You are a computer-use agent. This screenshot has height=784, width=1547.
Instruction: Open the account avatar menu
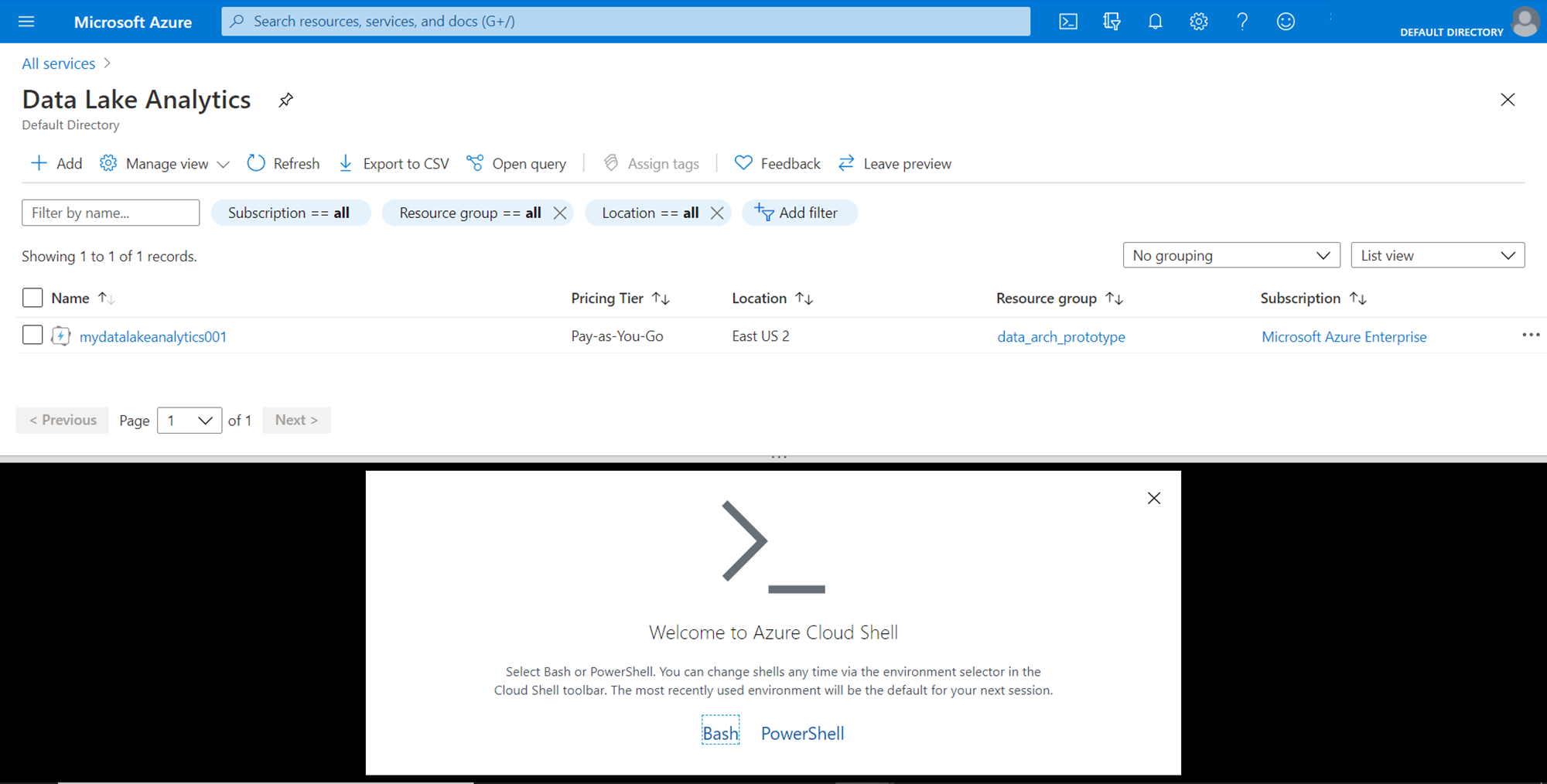click(x=1525, y=21)
